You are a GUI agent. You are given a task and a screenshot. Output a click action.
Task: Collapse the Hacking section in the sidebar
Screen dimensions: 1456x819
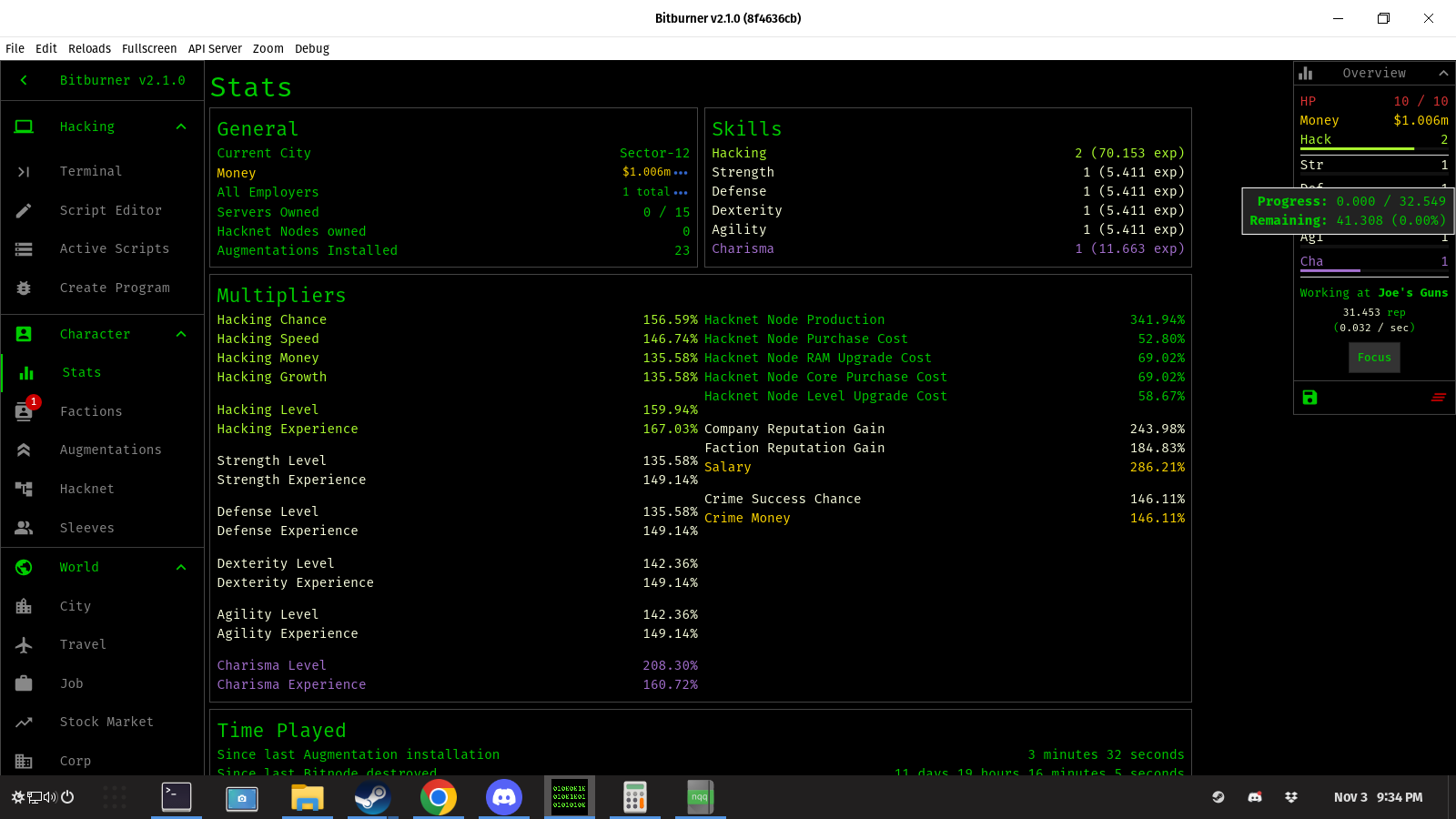pyautogui.click(x=180, y=126)
